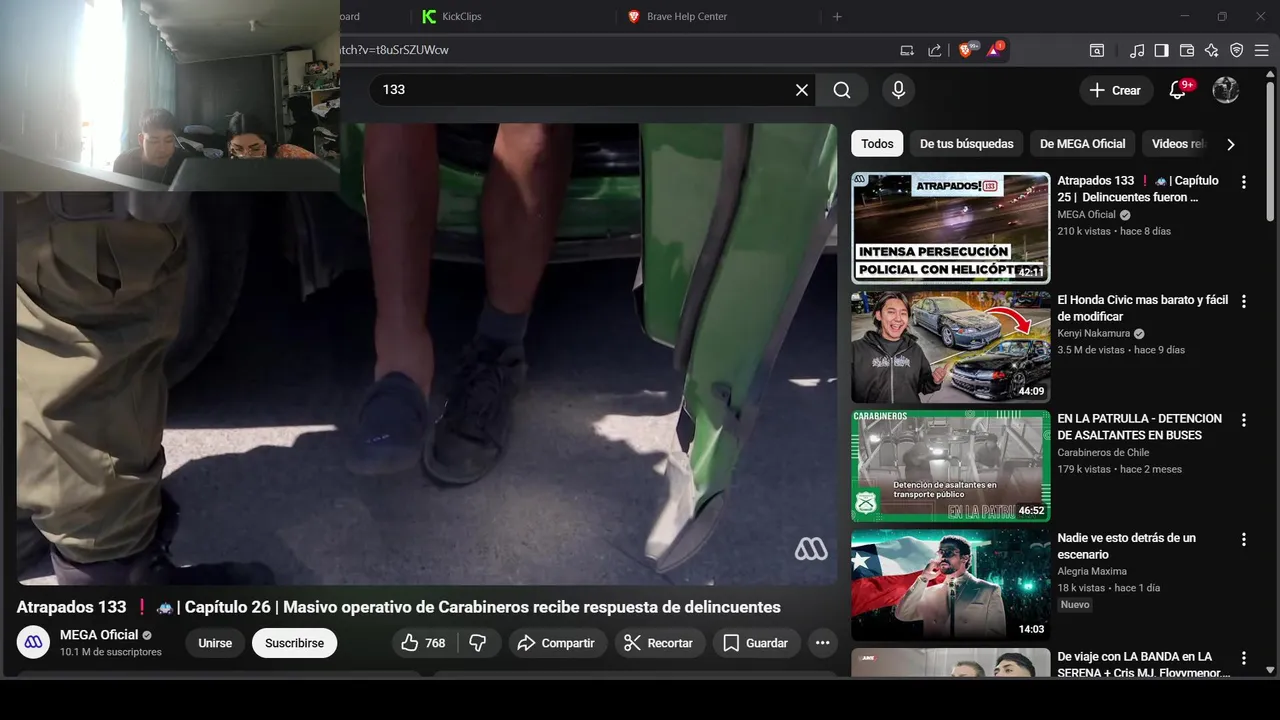Clear the YouTube search box text
Screen dimensions: 1280x720
(802, 90)
